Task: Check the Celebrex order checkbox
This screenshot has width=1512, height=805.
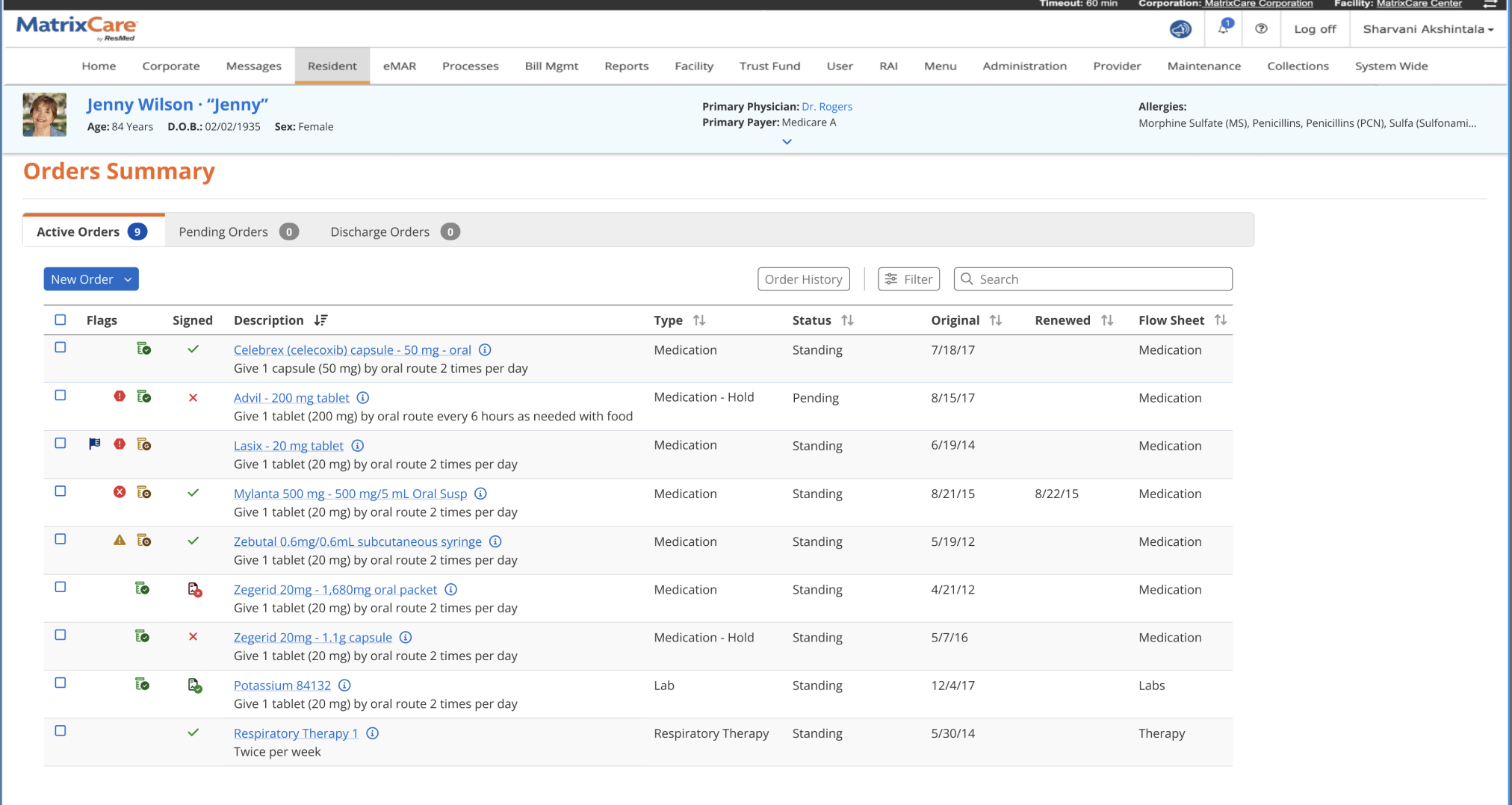Action: (x=61, y=347)
